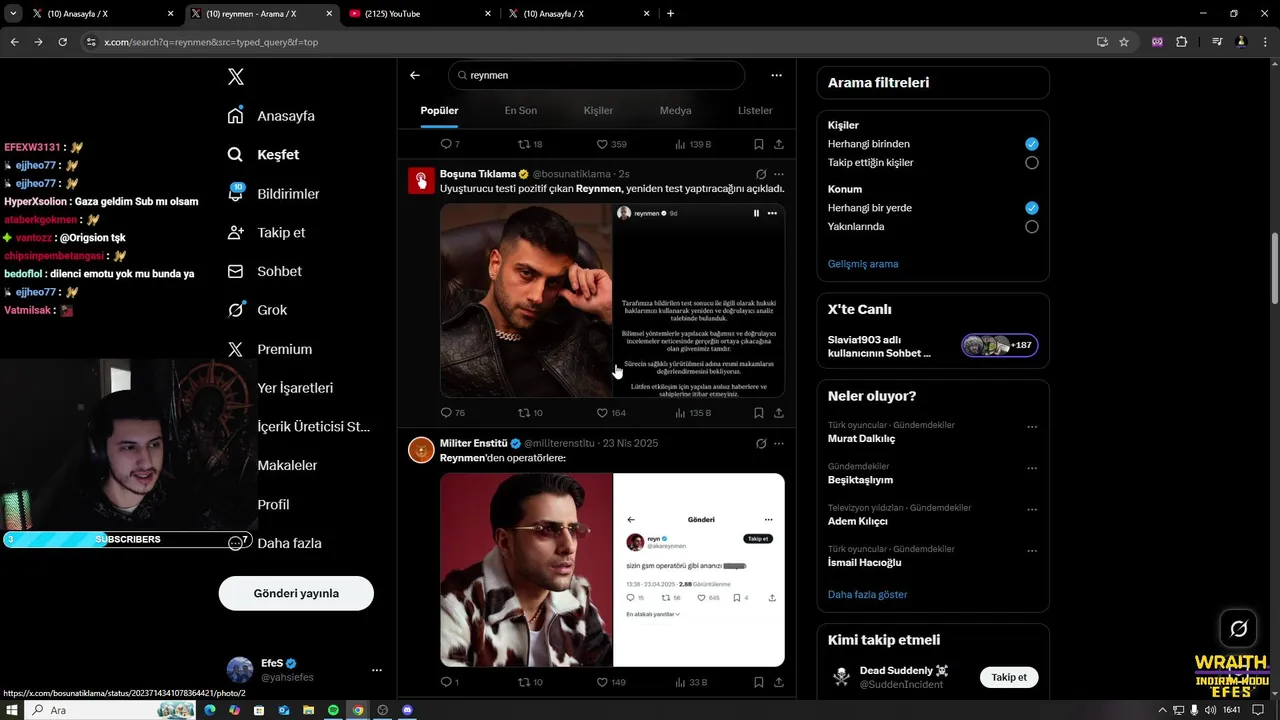View analytics 135 B on post
1280x720 pixels.
pos(692,413)
